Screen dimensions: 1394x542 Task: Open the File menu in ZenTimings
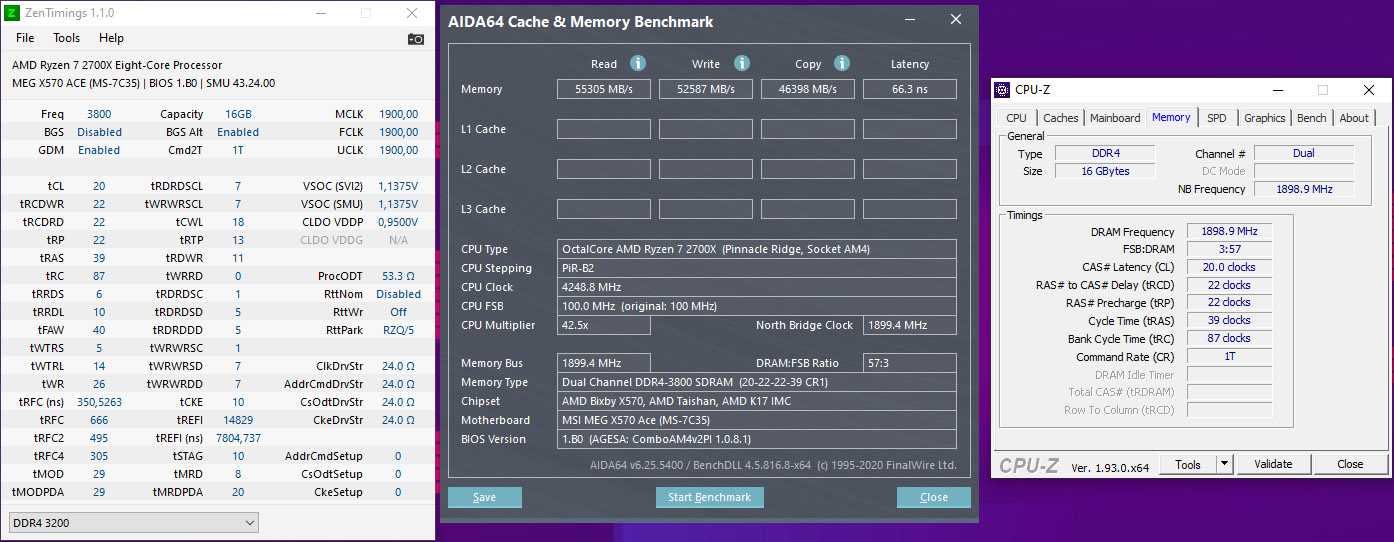[25, 38]
